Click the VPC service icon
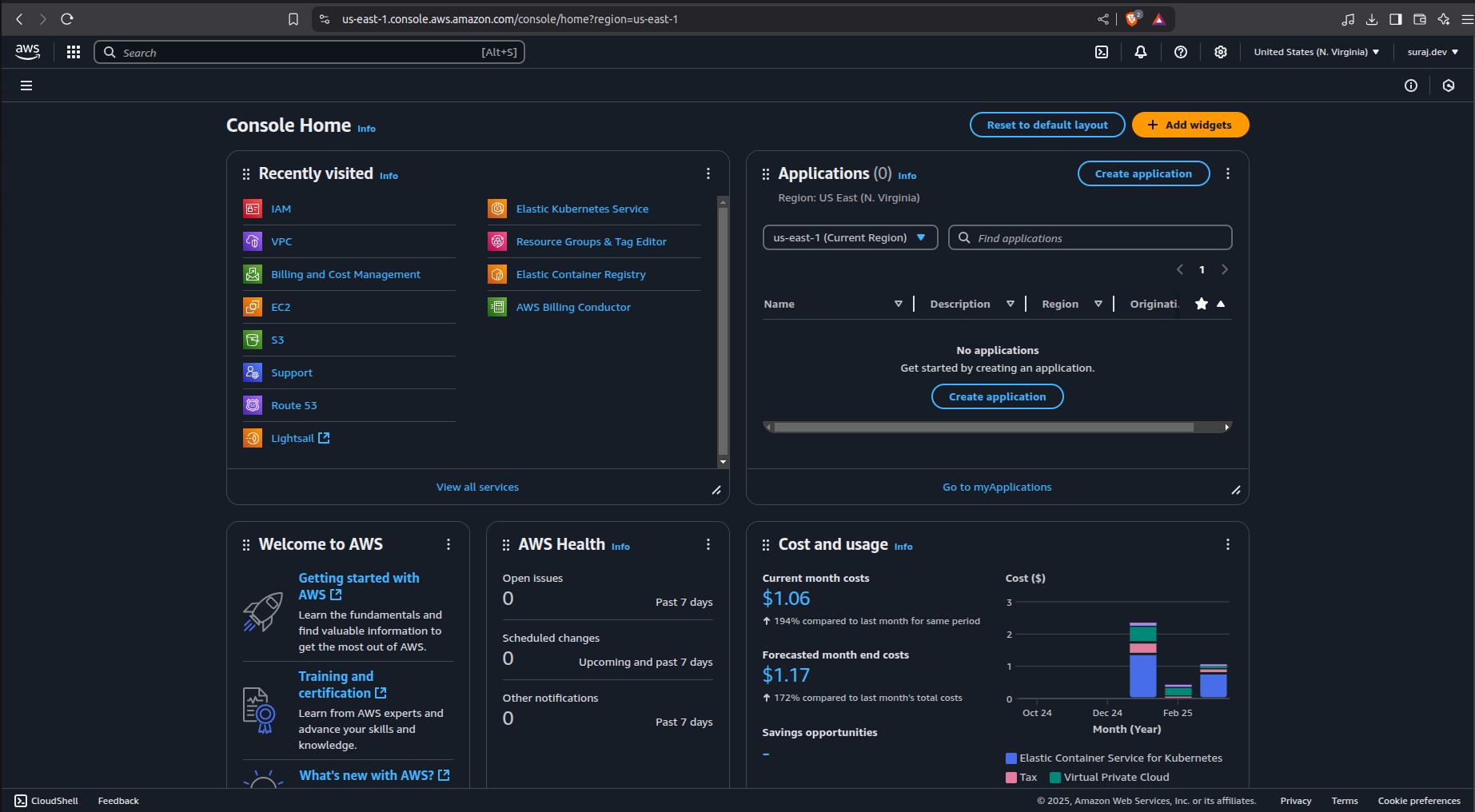 tap(253, 241)
